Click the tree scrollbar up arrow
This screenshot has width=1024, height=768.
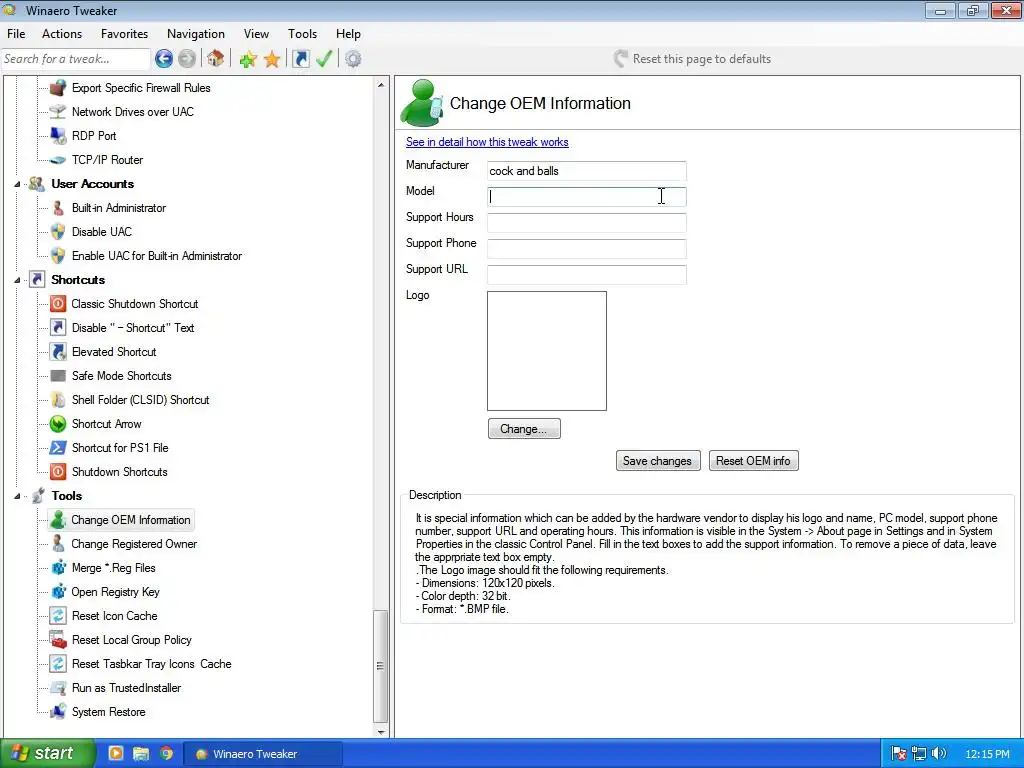point(381,85)
